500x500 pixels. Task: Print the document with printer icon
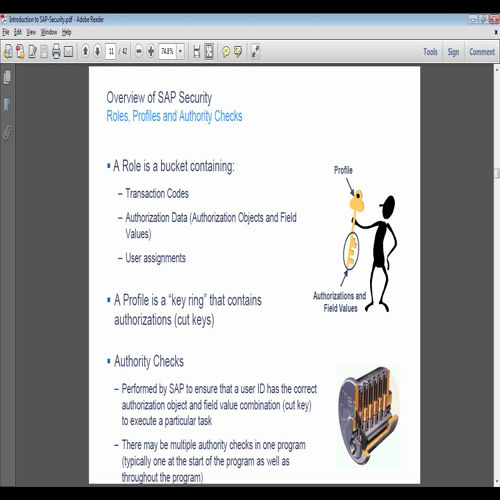point(56,52)
